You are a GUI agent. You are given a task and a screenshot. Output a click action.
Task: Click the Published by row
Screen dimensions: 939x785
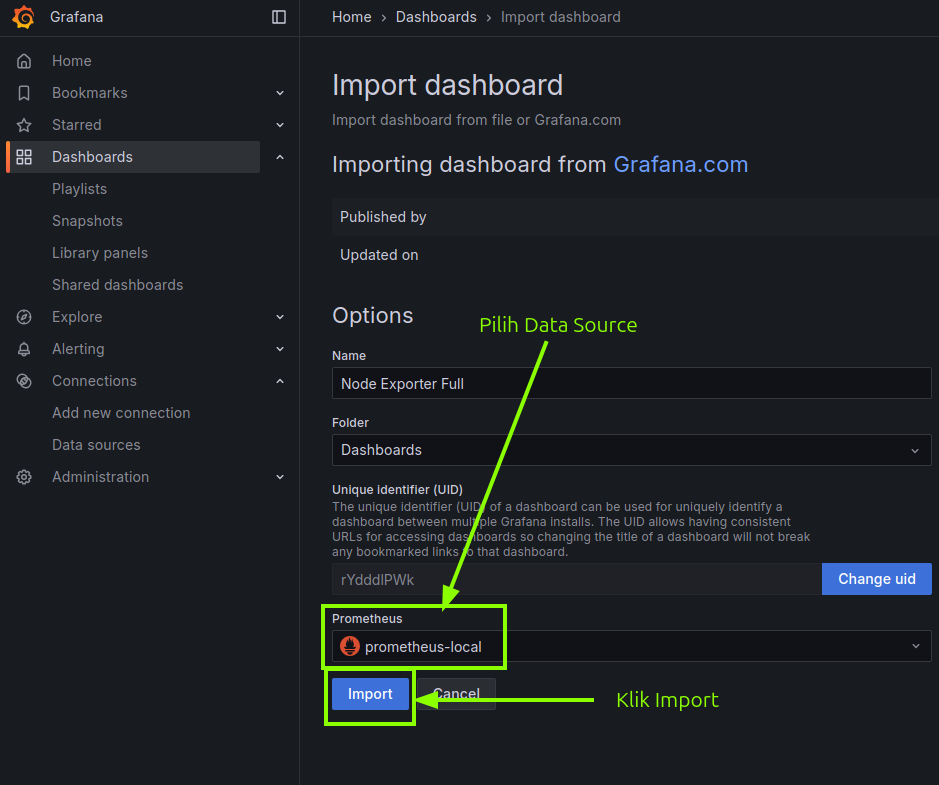coord(635,217)
